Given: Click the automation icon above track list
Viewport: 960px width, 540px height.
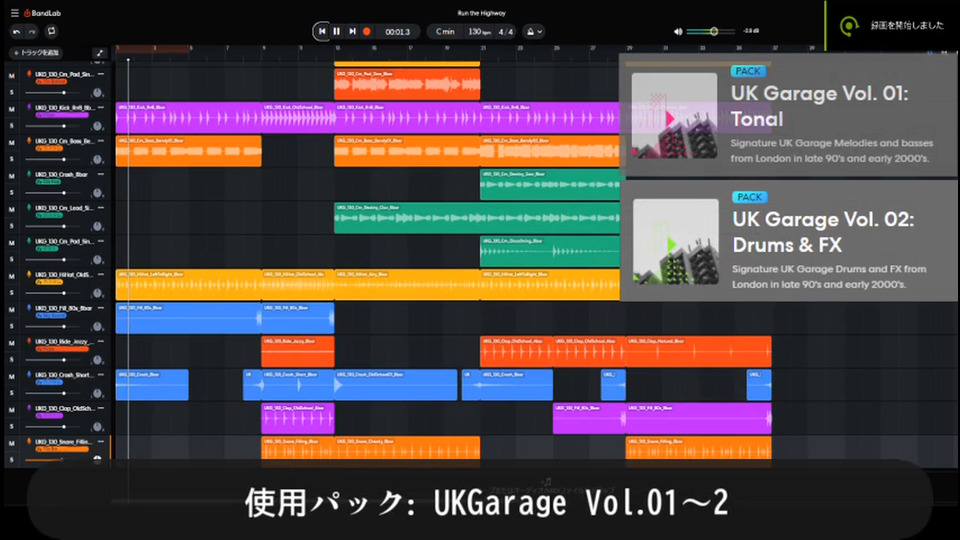Looking at the screenshot, I should [99, 53].
